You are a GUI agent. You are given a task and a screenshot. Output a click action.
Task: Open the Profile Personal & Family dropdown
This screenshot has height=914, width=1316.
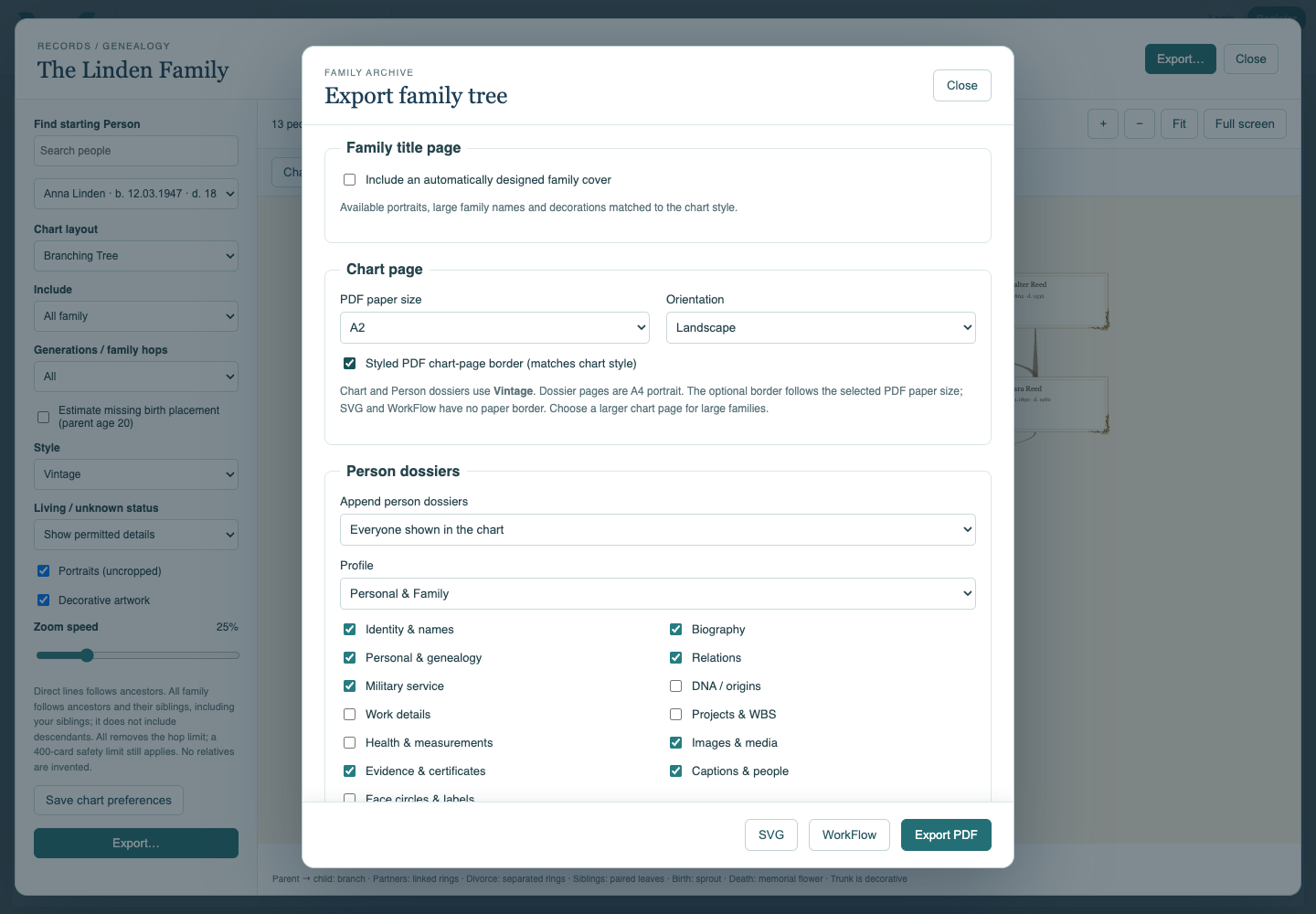point(658,594)
